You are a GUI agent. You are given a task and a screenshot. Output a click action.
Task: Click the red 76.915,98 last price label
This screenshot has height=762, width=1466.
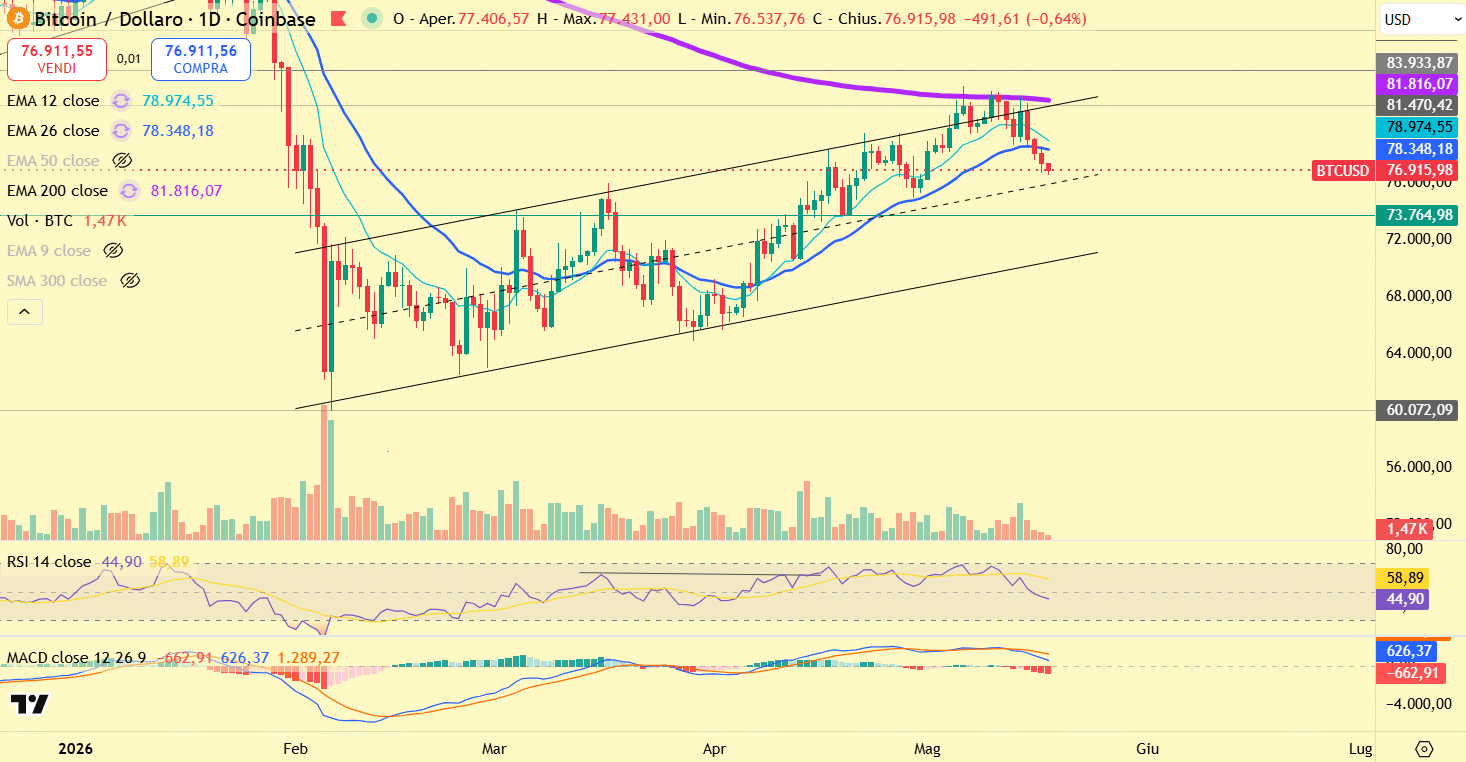[1419, 171]
